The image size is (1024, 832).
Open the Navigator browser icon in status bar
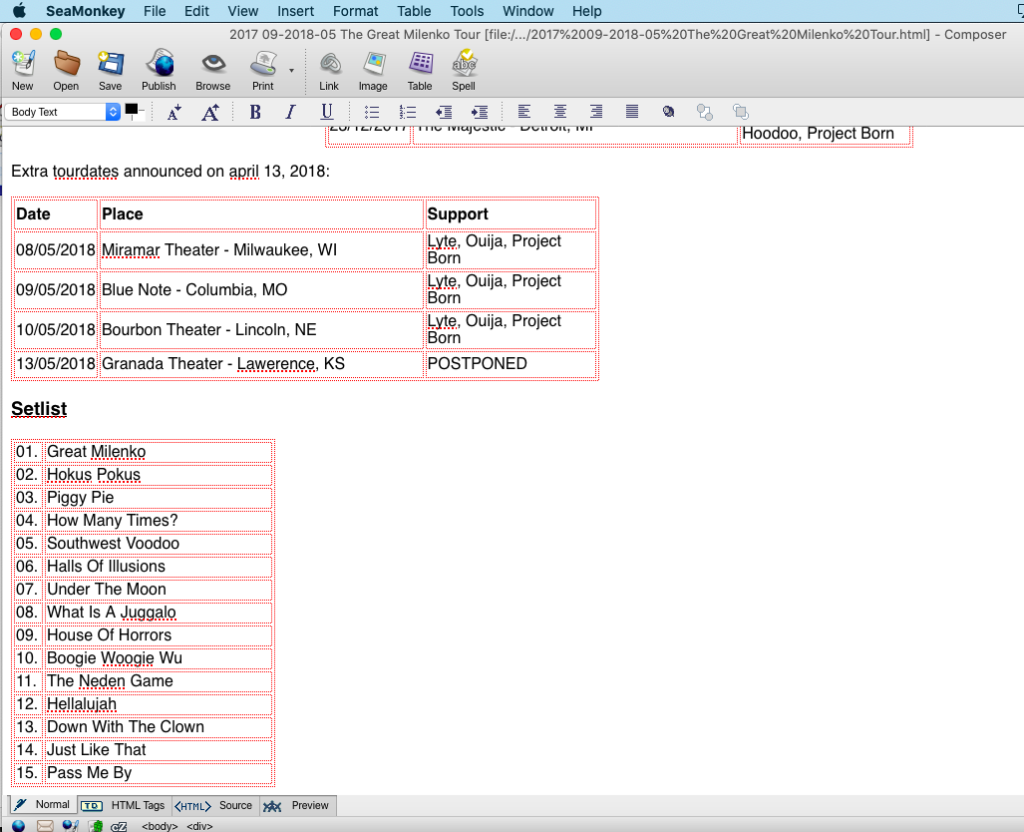click(x=18, y=826)
